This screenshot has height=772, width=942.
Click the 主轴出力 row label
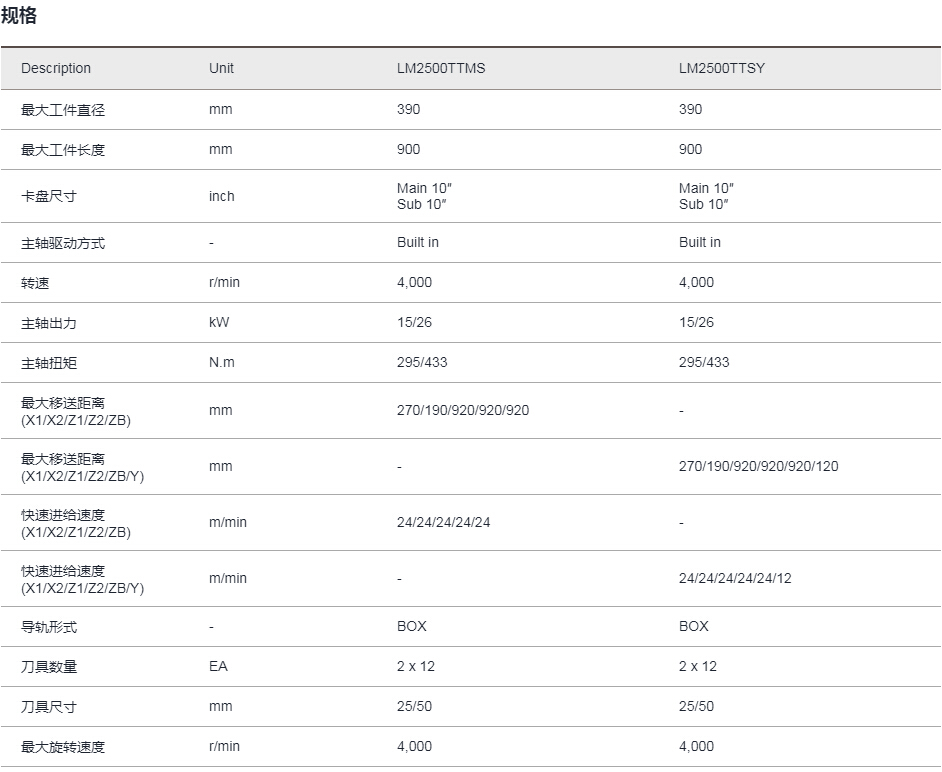pos(49,323)
